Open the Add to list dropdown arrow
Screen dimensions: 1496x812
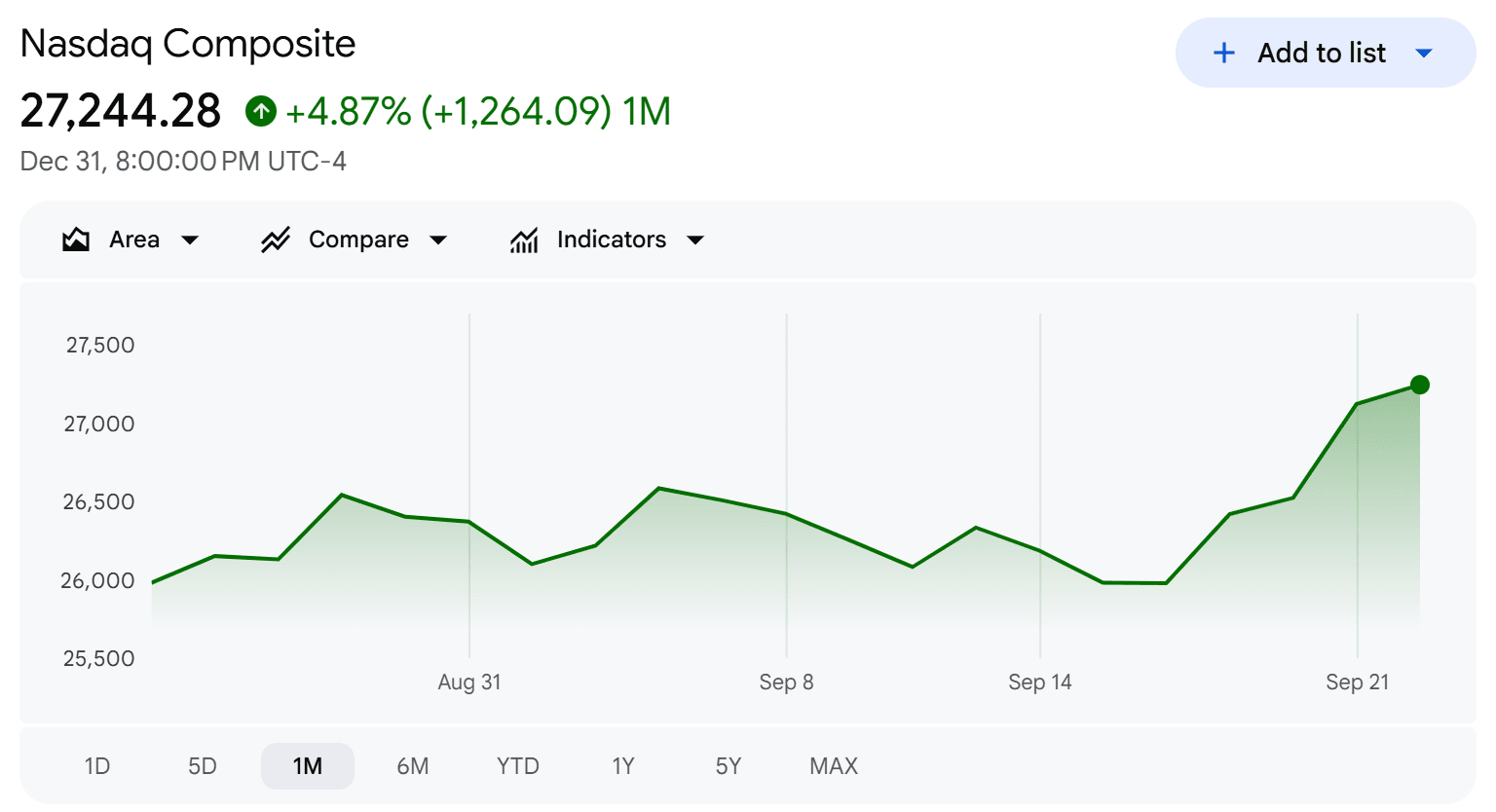[x=1424, y=53]
